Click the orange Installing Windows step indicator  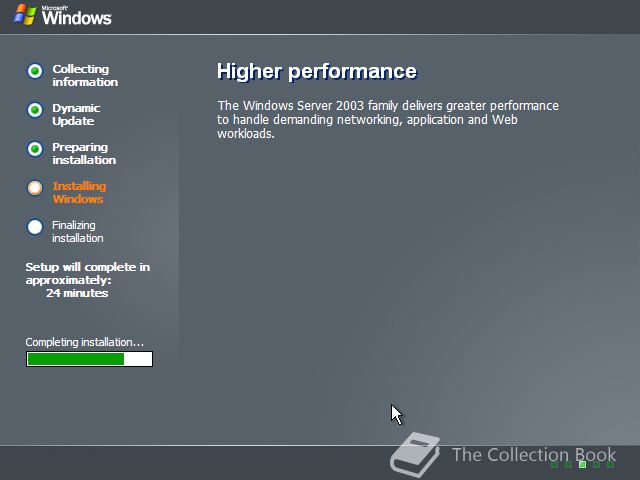[35, 188]
